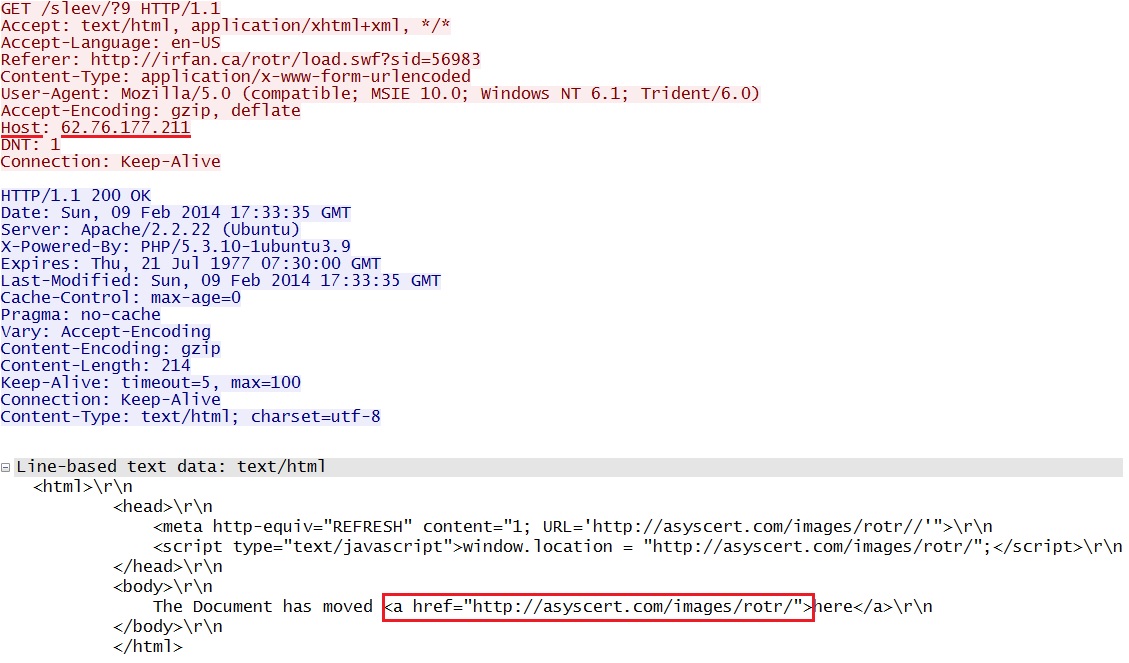Select the DNT: 1 request header
The height and width of the screenshot is (663, 1129).
point(30,144)
